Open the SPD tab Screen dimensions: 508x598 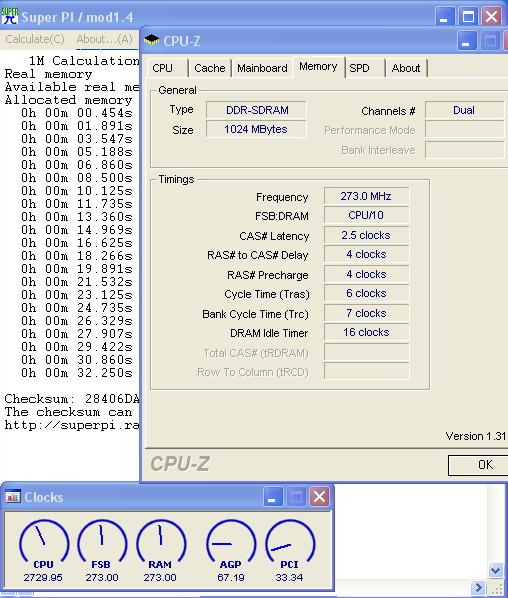365,68
